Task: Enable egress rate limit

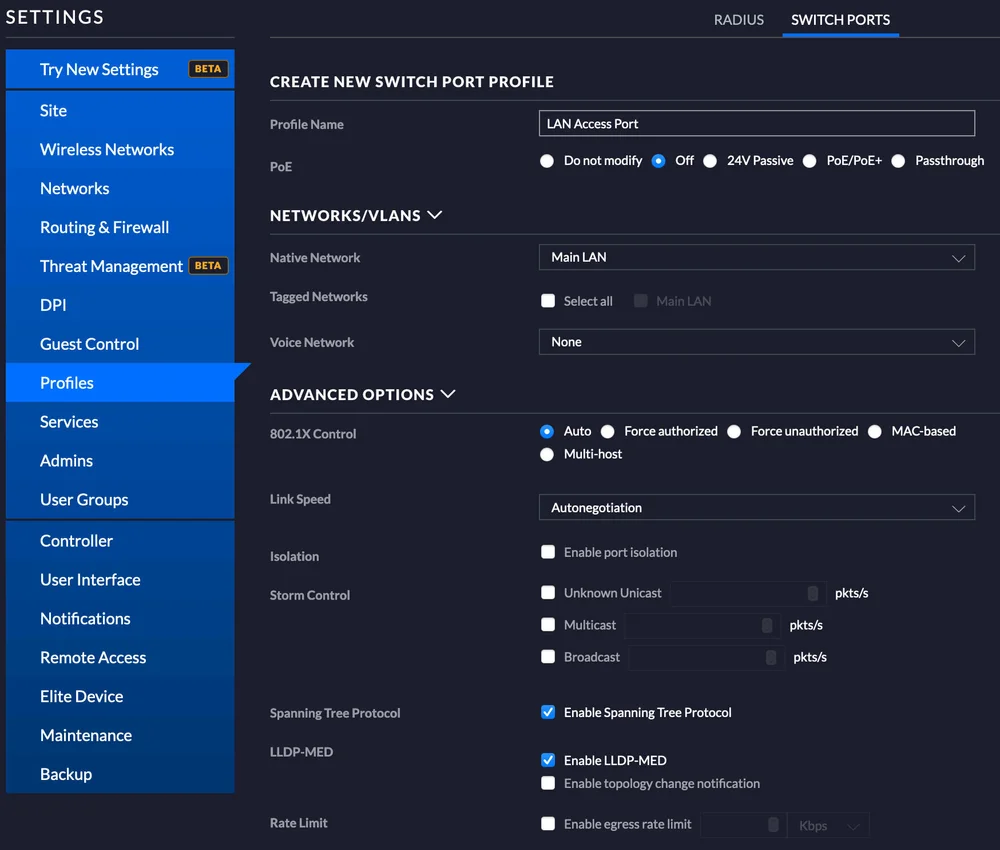Action: coord(548,824)
